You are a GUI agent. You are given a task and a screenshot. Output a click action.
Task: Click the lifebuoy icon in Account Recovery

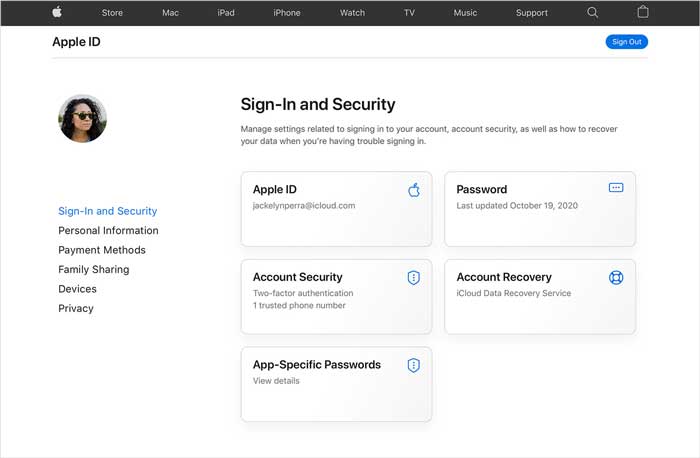pyautogui.click(x=616, y=278)
